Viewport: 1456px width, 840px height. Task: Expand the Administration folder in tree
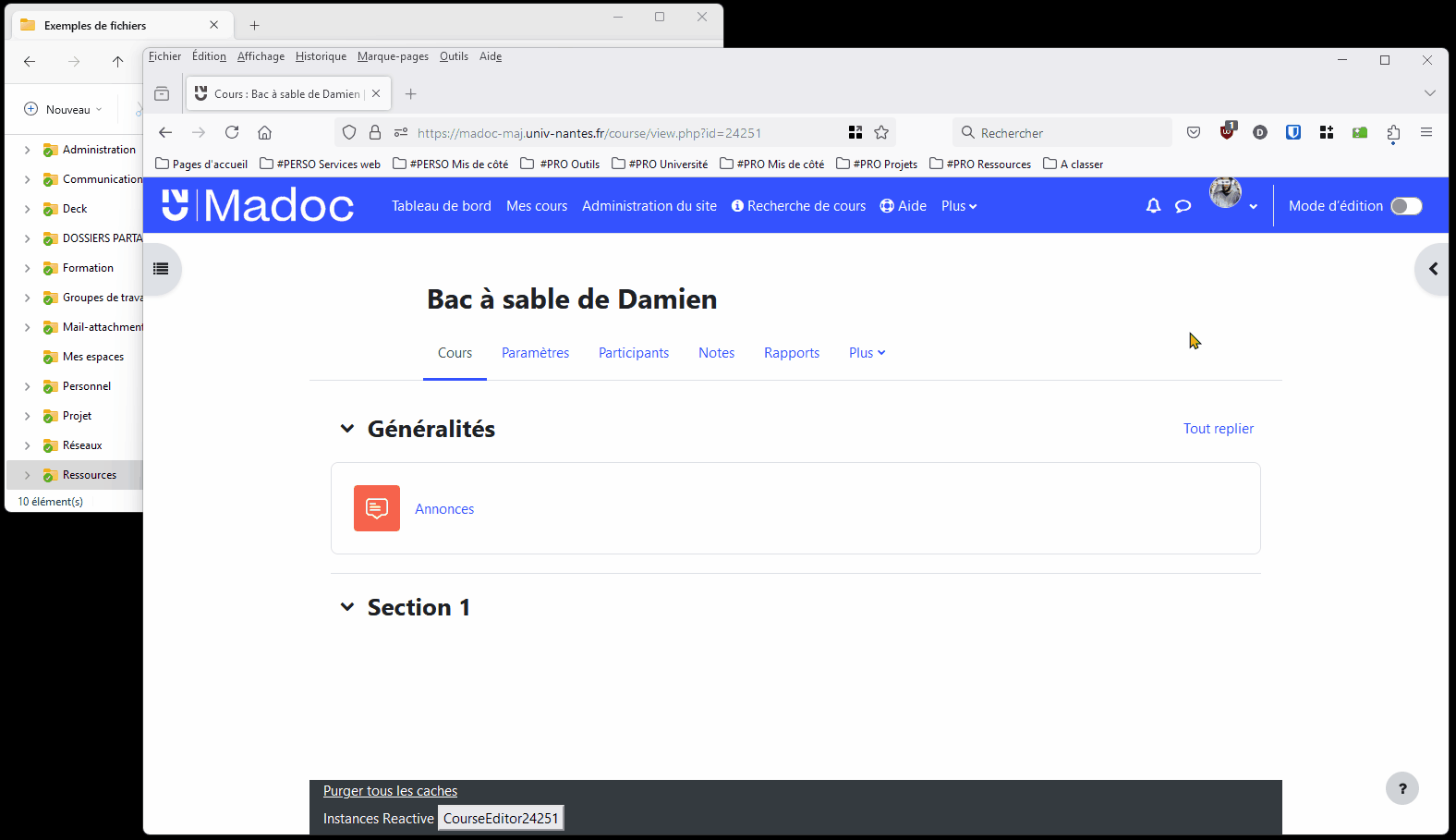[x=27, y=150]
